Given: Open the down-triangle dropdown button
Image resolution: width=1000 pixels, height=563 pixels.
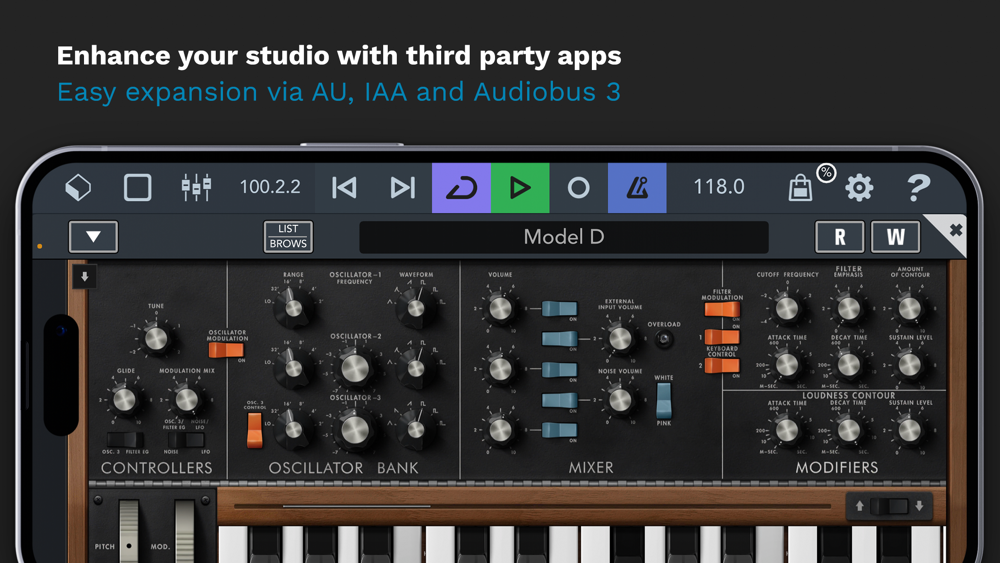Looking at the screenshot, I should (x=93, y=237).
